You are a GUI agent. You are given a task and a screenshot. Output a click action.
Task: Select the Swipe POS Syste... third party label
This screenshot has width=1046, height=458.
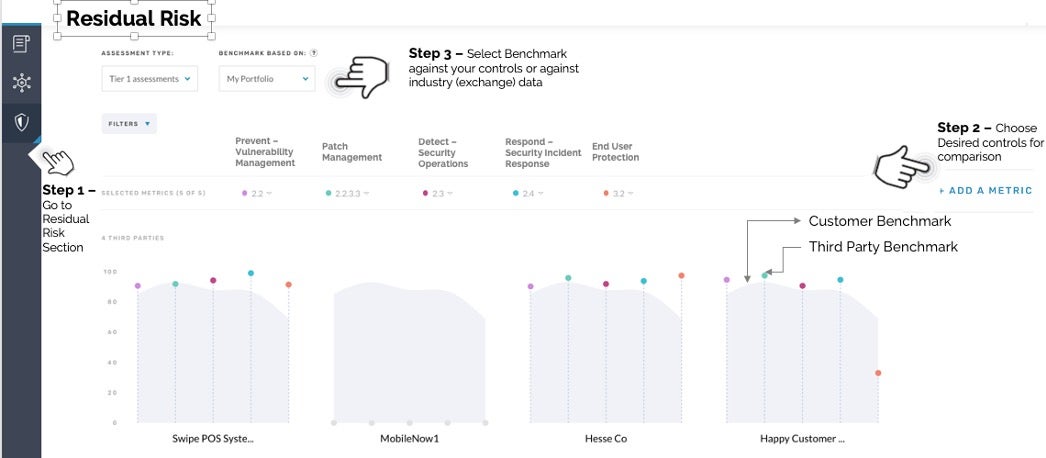pos(213,439)
